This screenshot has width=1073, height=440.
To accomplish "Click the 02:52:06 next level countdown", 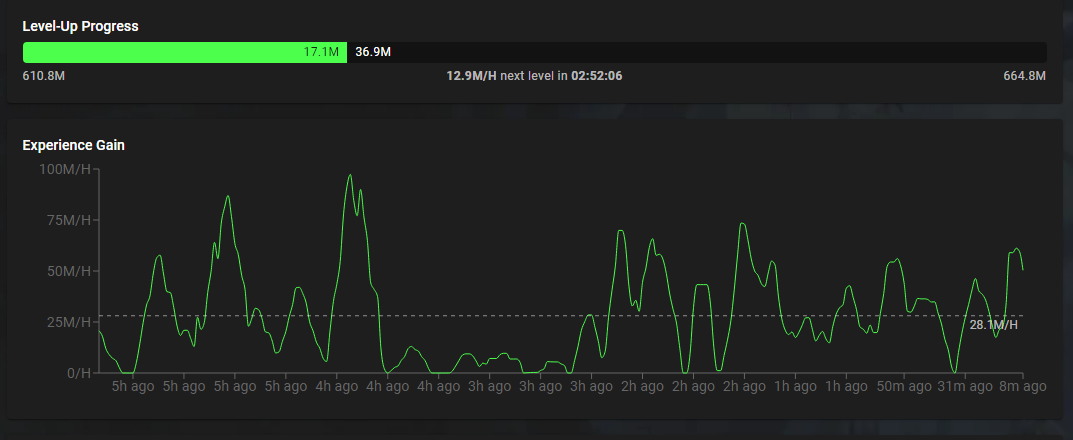I will click(597, 76).
